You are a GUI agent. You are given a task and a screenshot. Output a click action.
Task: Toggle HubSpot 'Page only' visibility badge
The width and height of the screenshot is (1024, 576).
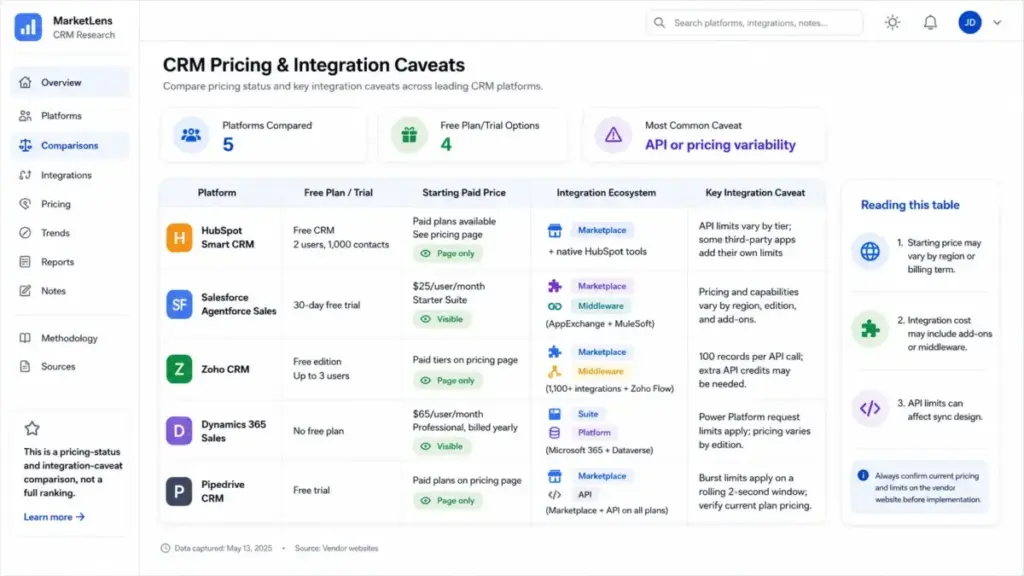447,253
